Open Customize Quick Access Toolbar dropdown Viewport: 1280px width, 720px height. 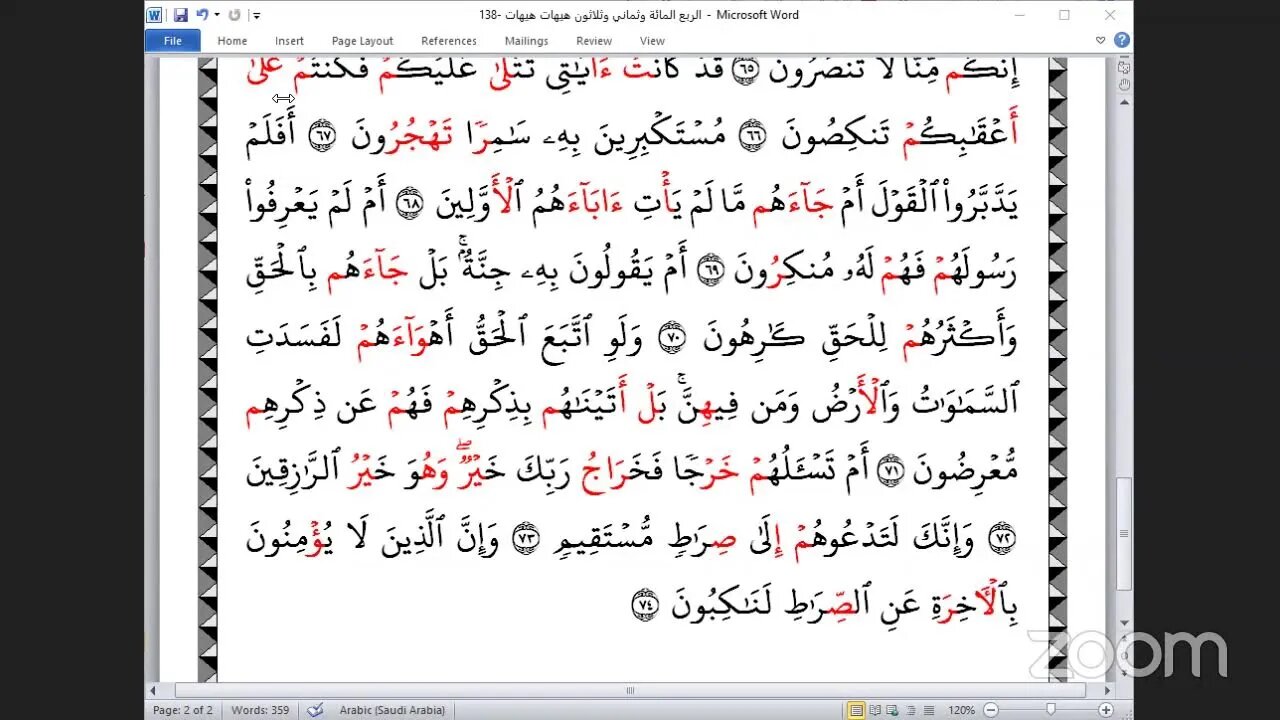point(257,16)
